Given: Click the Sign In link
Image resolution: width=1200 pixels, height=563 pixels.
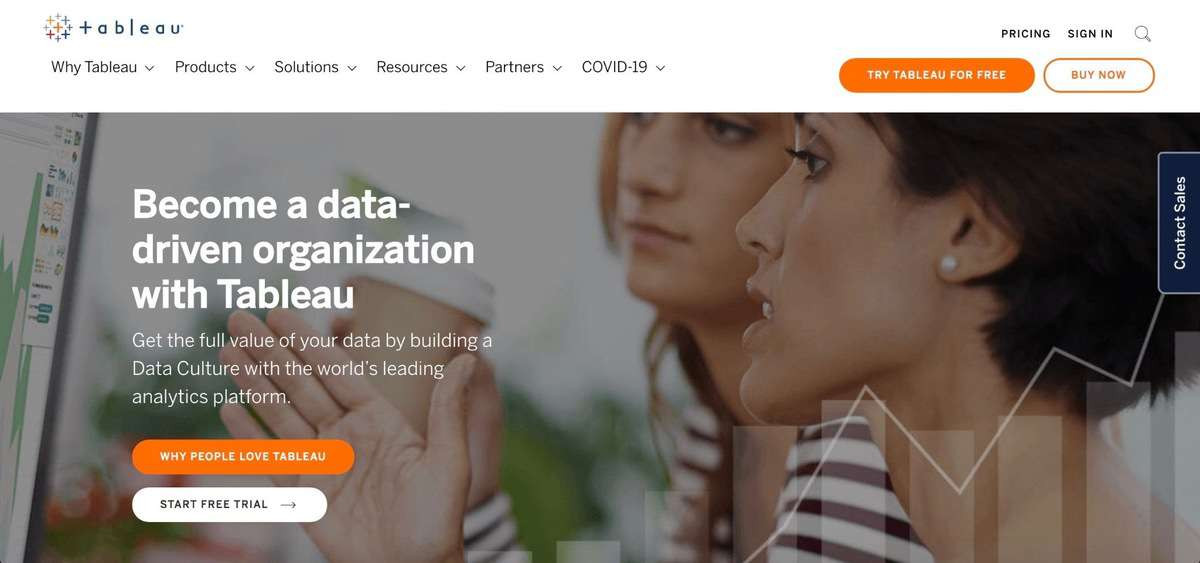Looking at the screenshot, I should pos(1090,34).
